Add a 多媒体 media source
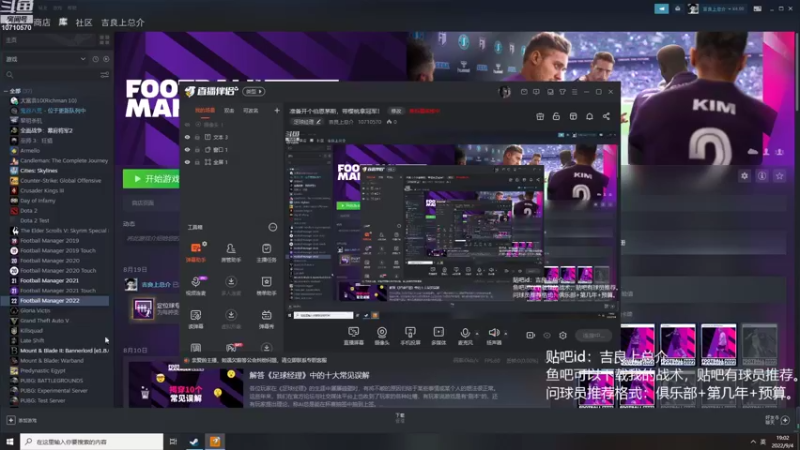800x450 pixels. point(438,336)
